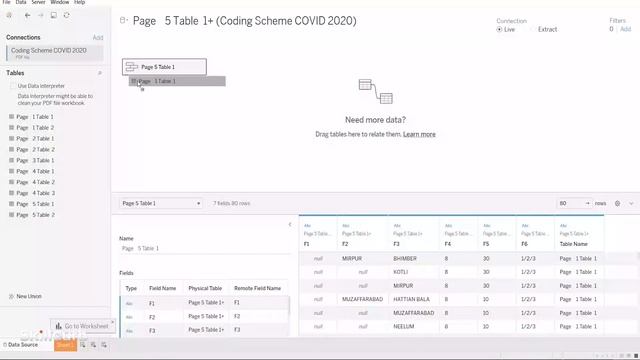Click the new story tab icon
This screenshot has width=640, height=360.
[104, 345]
